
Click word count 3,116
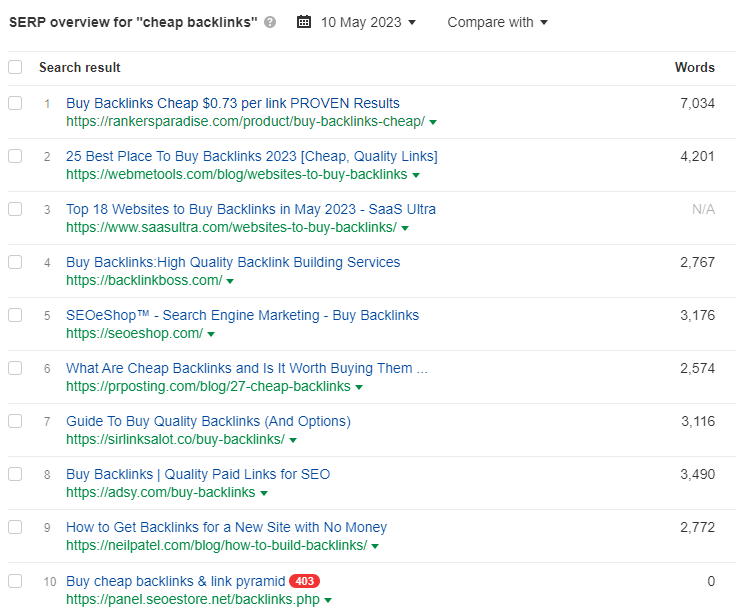(x=698, y=421)
